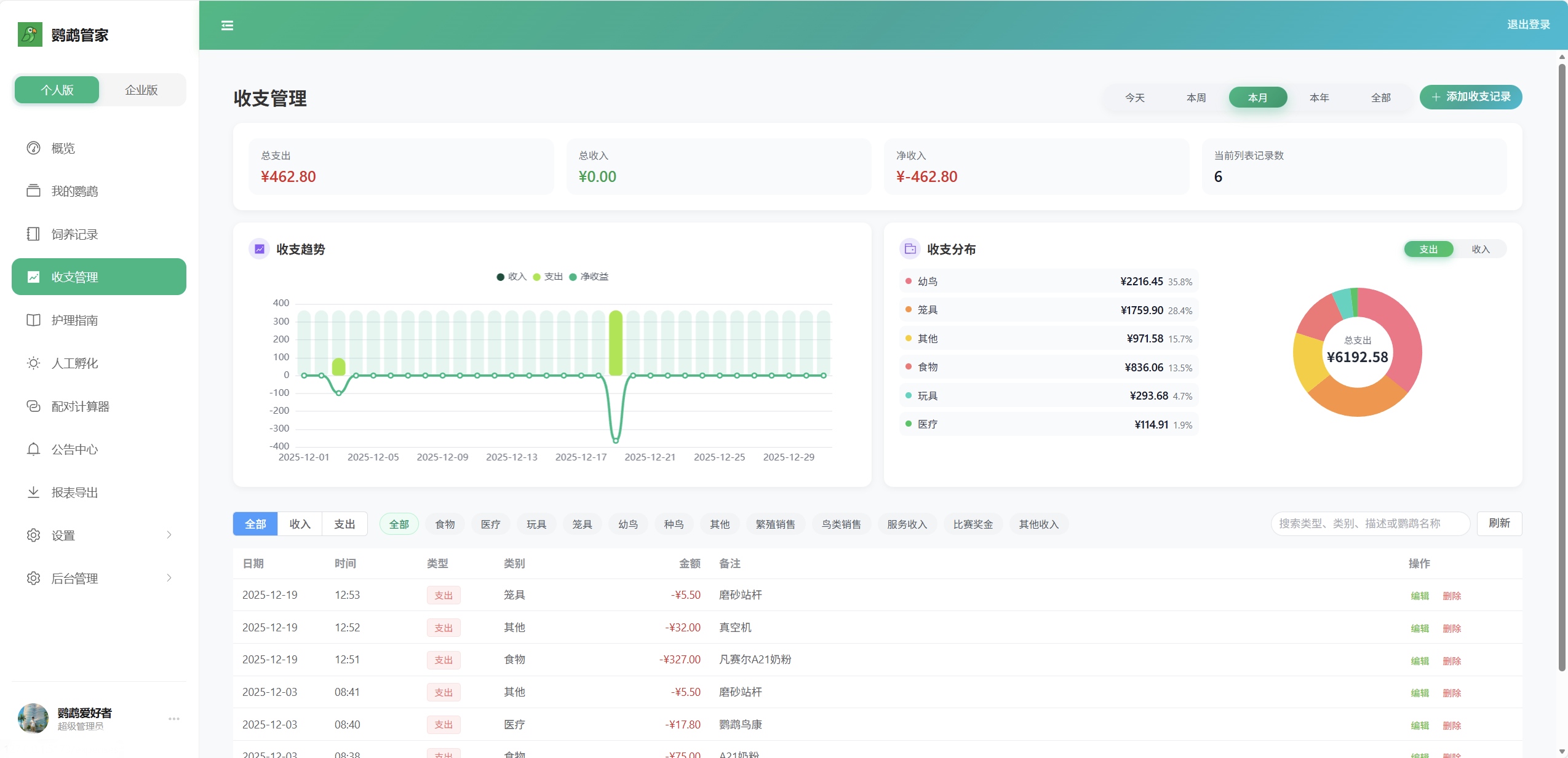The image size is (1568, 758).
Task: Click 编辑 for 磨砂站杆 笼具 record
Action: pos(1419,595)
